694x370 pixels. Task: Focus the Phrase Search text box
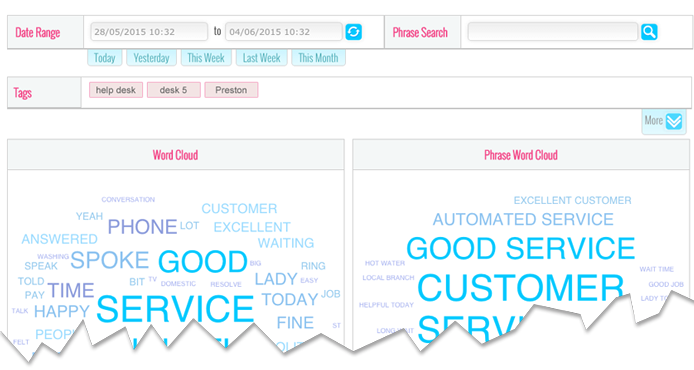[x=553, y=32]
